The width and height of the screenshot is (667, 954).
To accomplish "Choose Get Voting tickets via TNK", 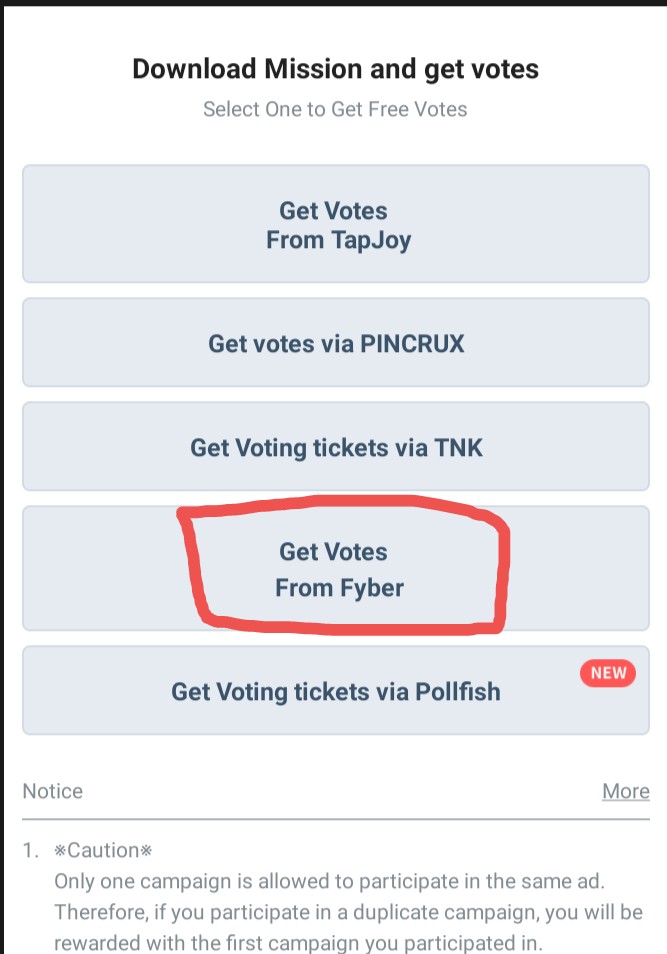I will (335, 447).
